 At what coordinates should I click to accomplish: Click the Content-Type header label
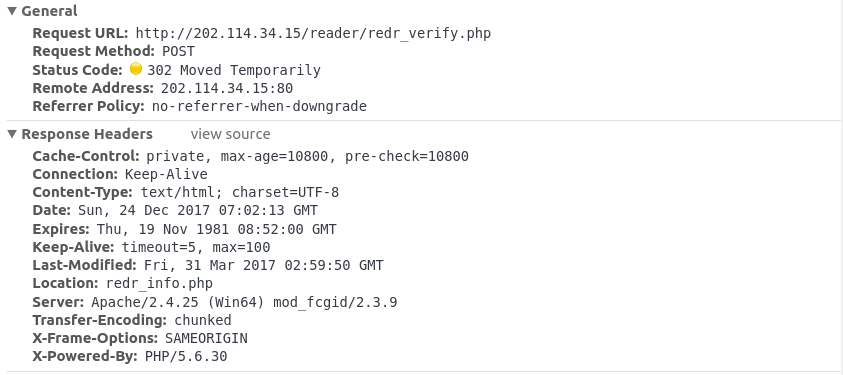point(82,192)
